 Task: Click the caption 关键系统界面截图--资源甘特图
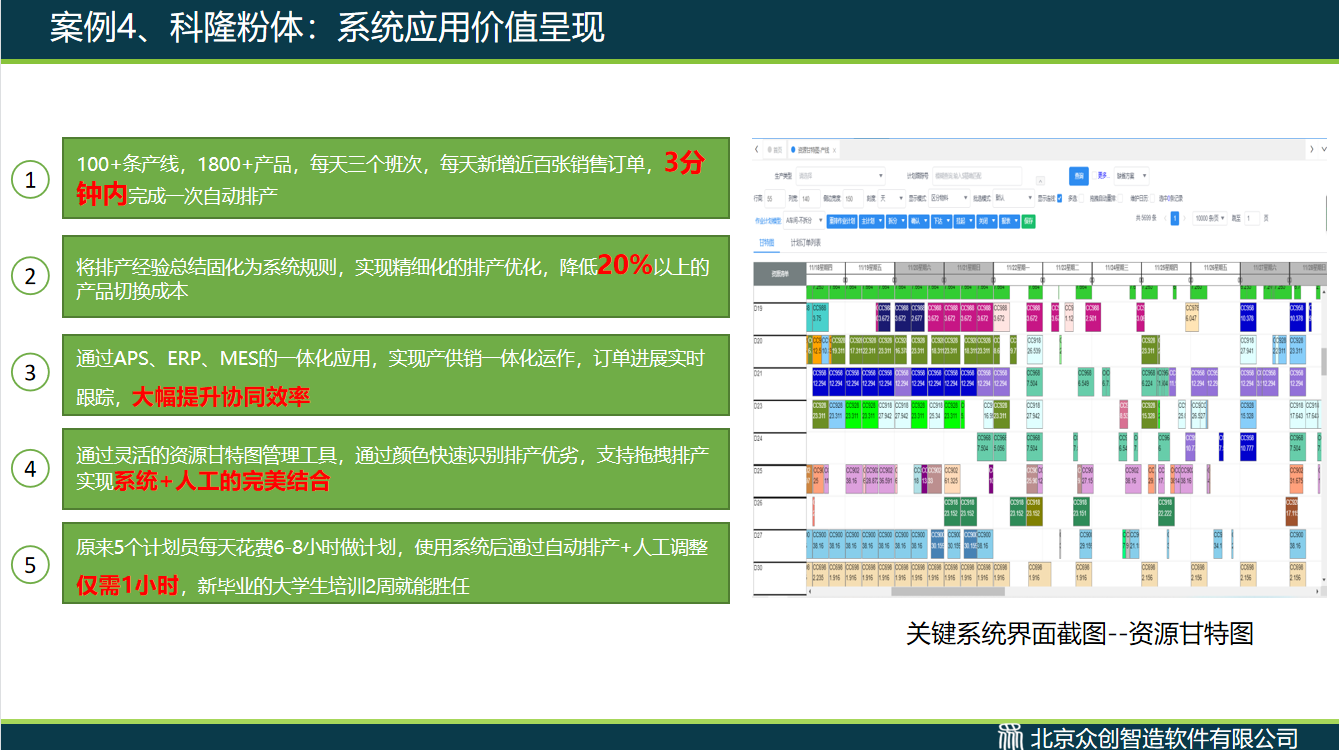pyautogui.click(x=1079, y=633)
